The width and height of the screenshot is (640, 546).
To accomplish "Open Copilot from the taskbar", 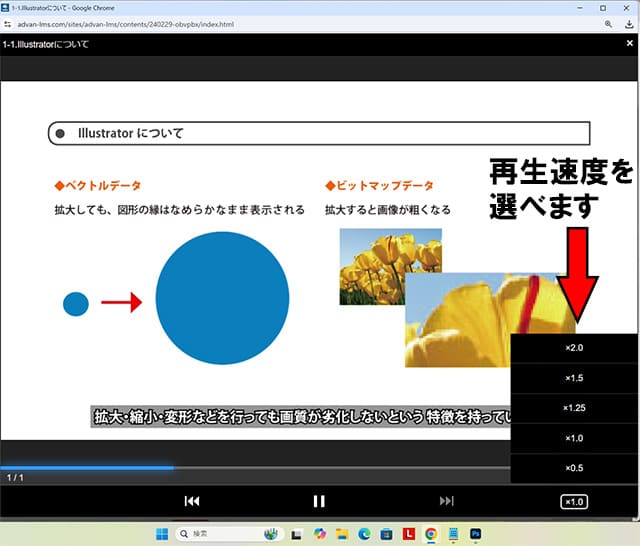I will (320, 534).
